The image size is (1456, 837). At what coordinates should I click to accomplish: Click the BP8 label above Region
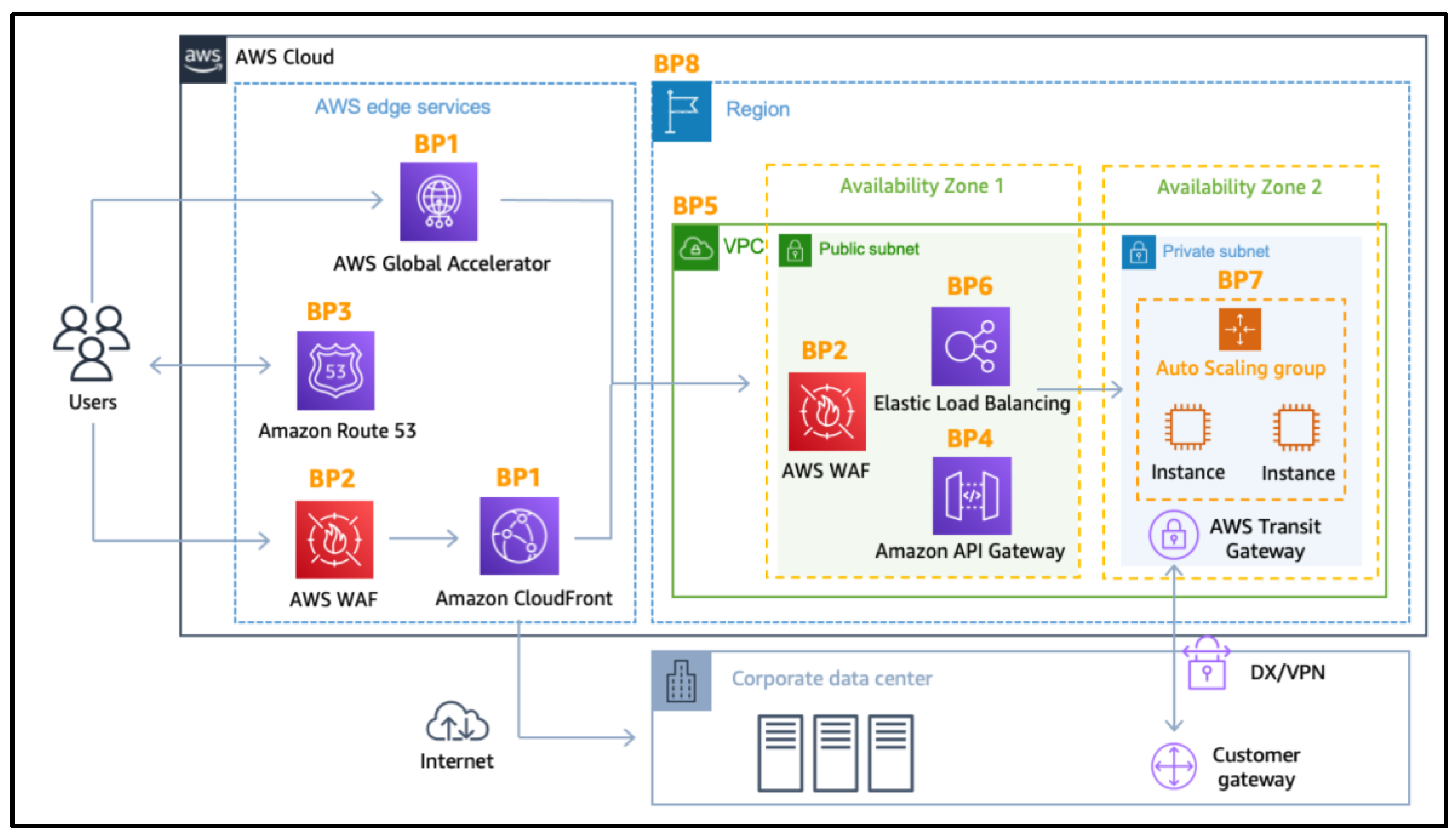coord(676,64)
